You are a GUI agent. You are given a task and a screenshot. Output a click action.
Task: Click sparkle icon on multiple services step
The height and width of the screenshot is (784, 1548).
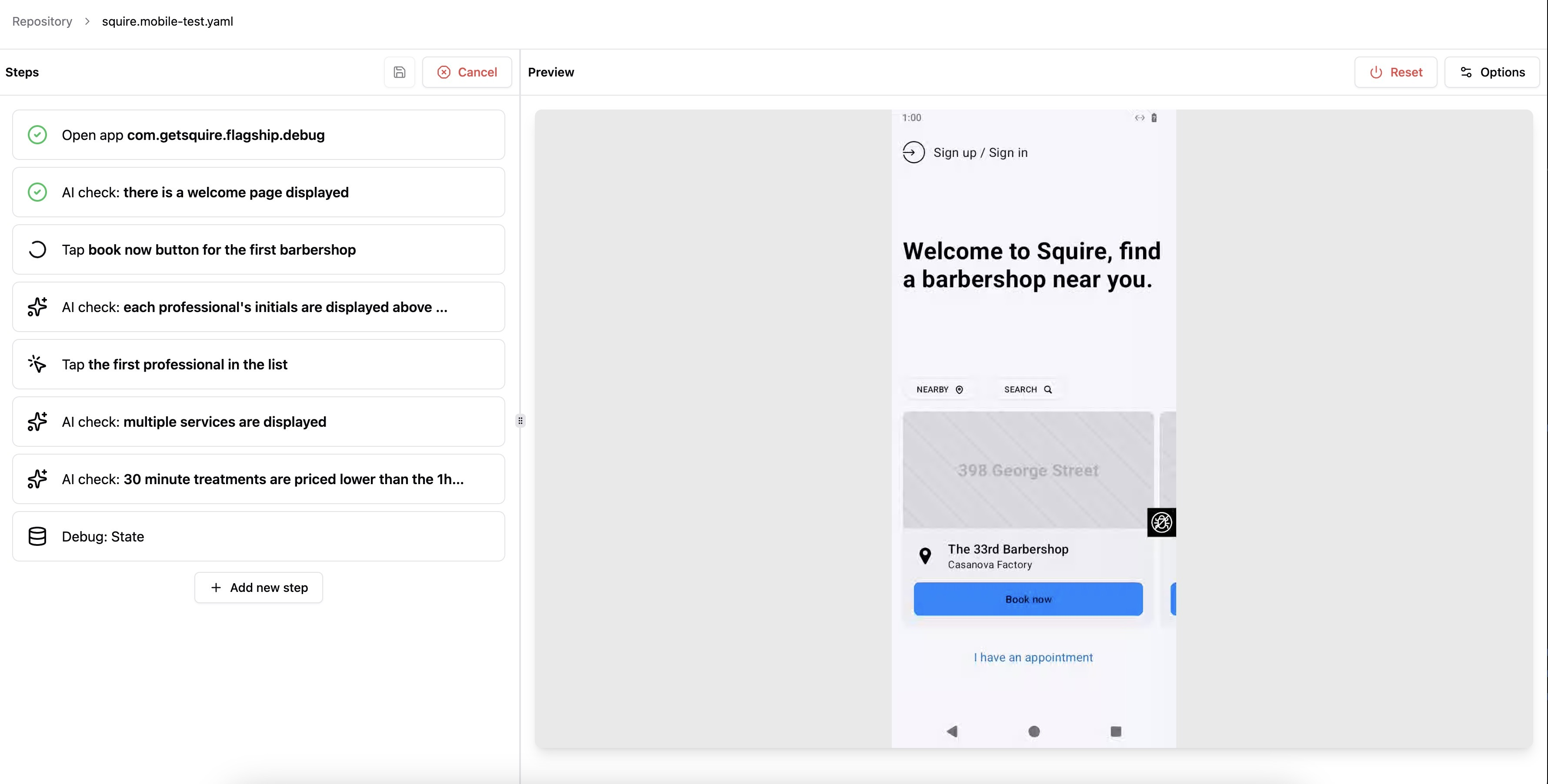coord(37,422)
